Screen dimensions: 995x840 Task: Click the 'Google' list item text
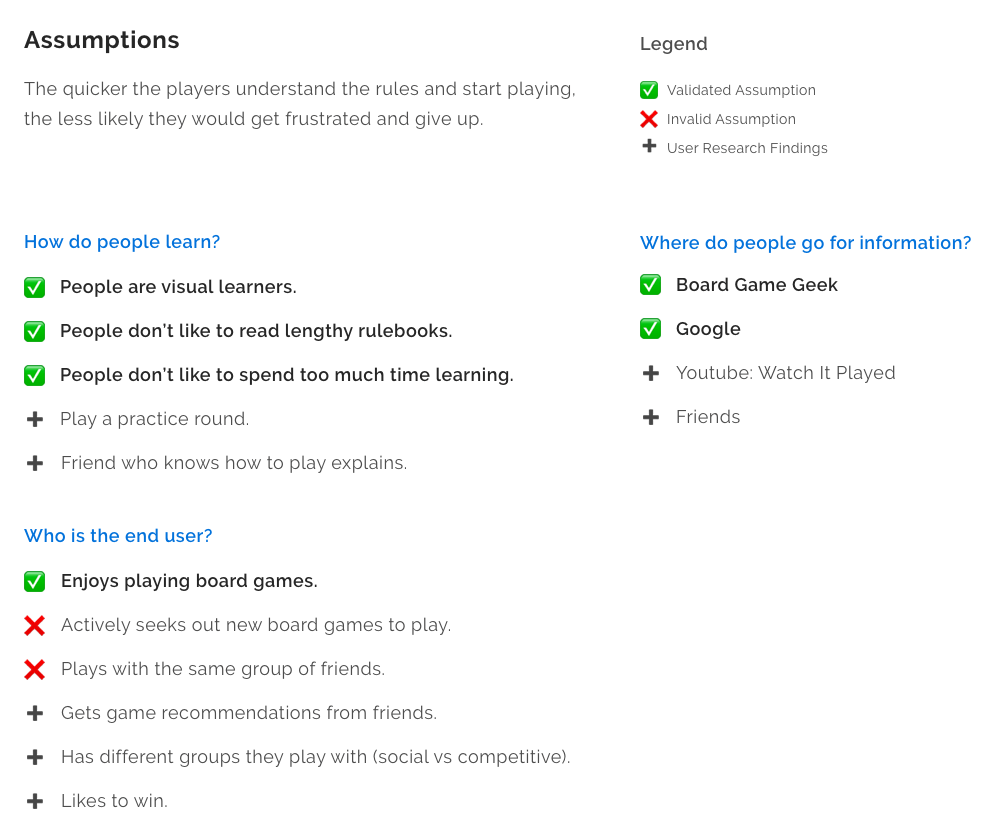click(x=708, y=329)
